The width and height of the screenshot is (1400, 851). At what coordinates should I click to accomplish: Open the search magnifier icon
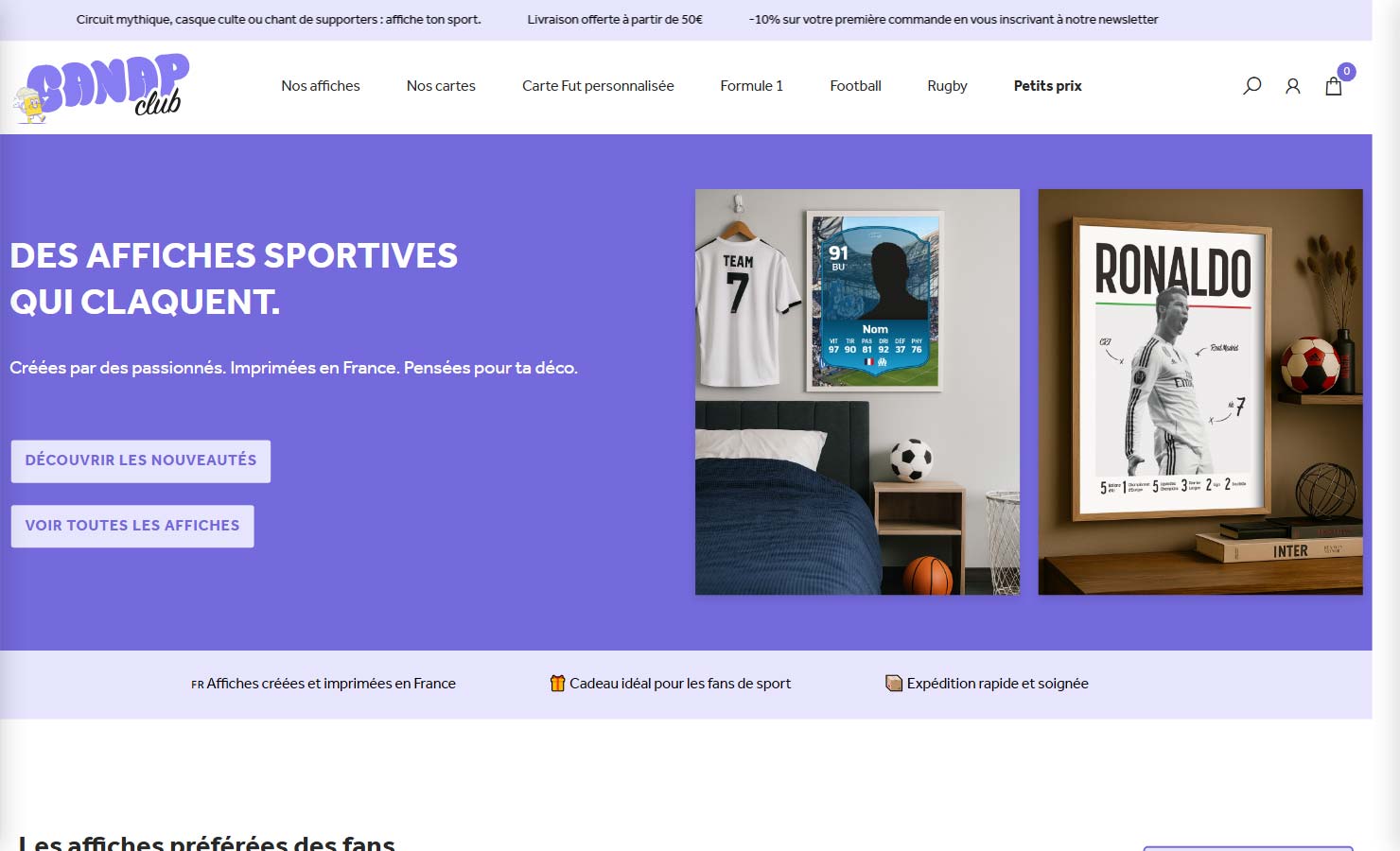tap(1251, 86)
